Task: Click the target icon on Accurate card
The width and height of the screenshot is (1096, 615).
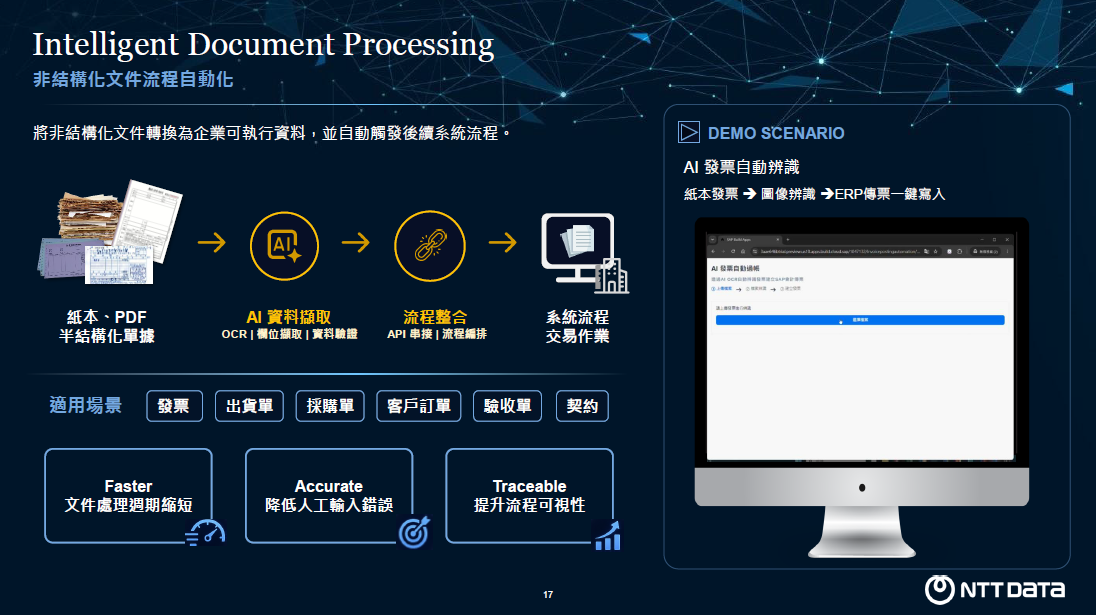Action: tap(414, 533)
